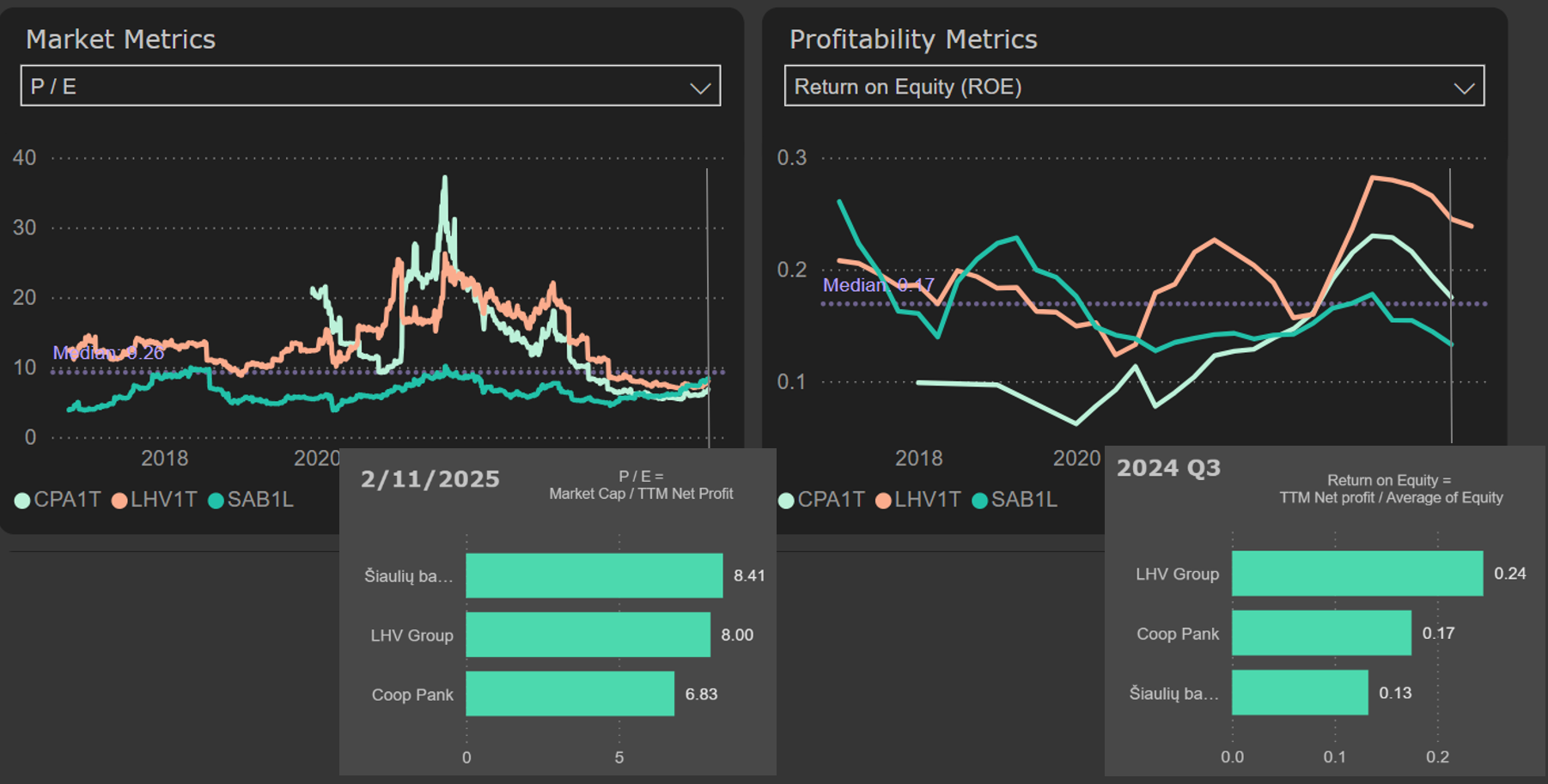The height and width of the screenshot is (784, 1548).
Task: Click the chevron arrow in the Market Metrics selector
Action: click(x=700, y=88)
